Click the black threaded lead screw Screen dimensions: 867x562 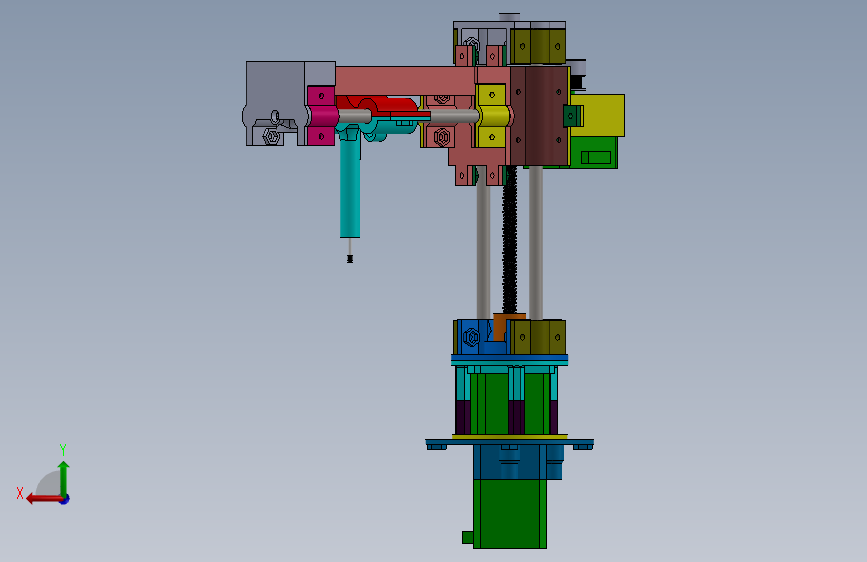pyautogui.click(x=510, y=241)
